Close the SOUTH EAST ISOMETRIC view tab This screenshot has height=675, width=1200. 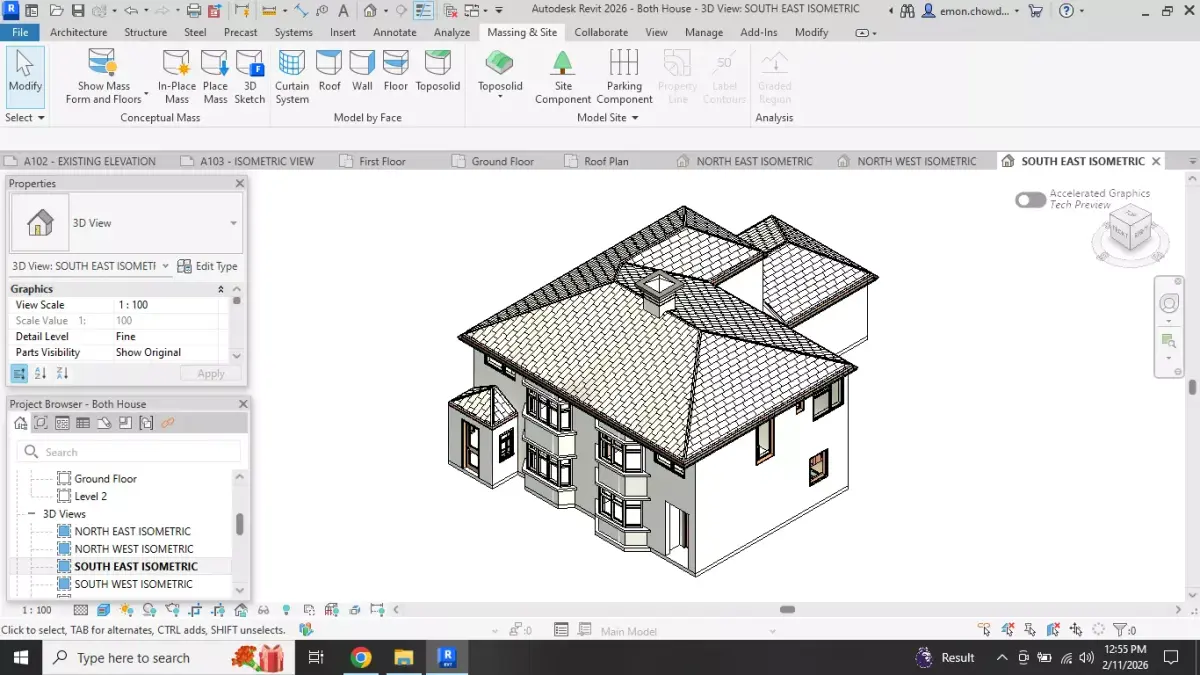[x=1156, y=161]
